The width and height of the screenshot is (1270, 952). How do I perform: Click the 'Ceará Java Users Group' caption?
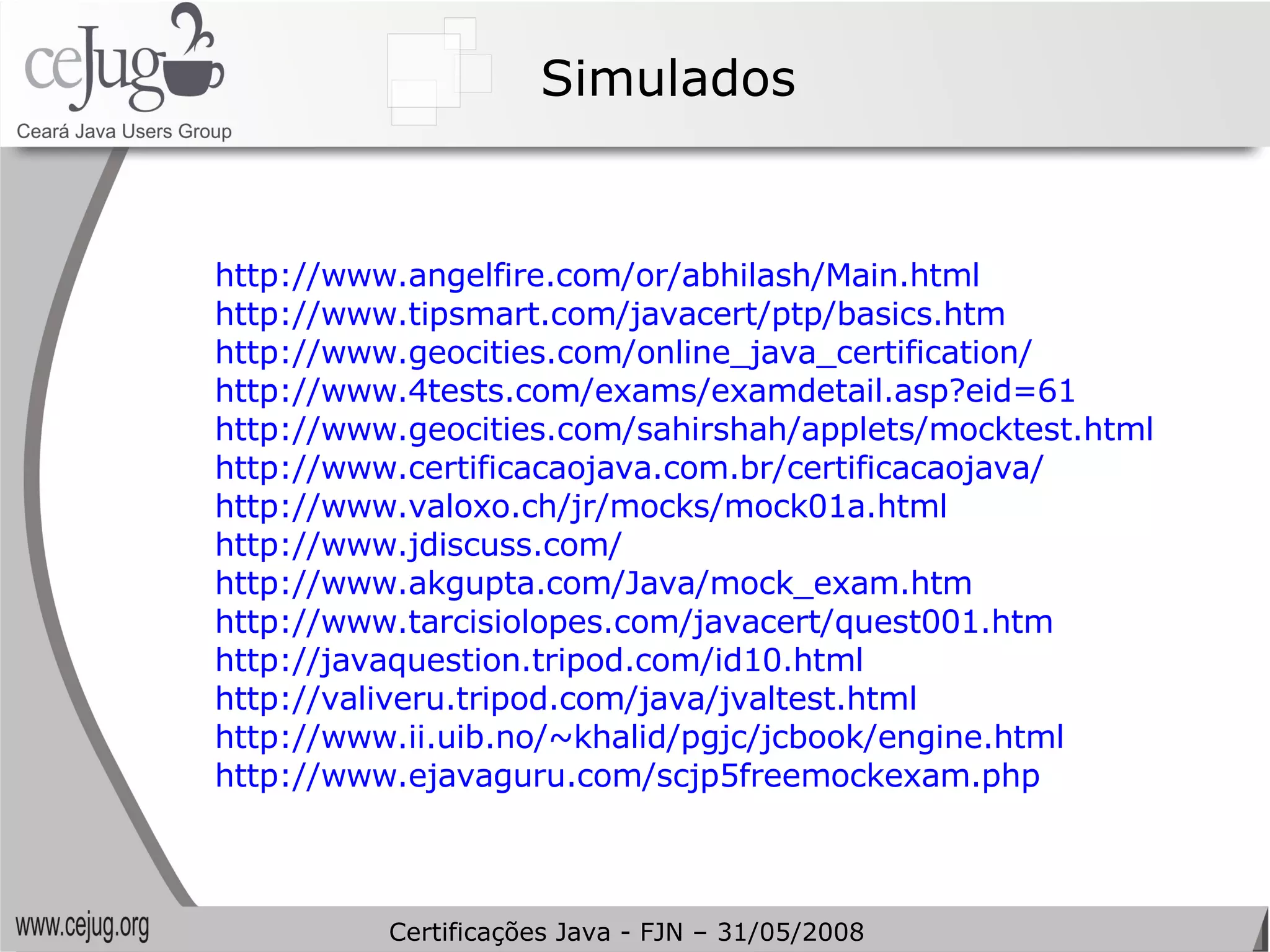[x=124, y=132]
